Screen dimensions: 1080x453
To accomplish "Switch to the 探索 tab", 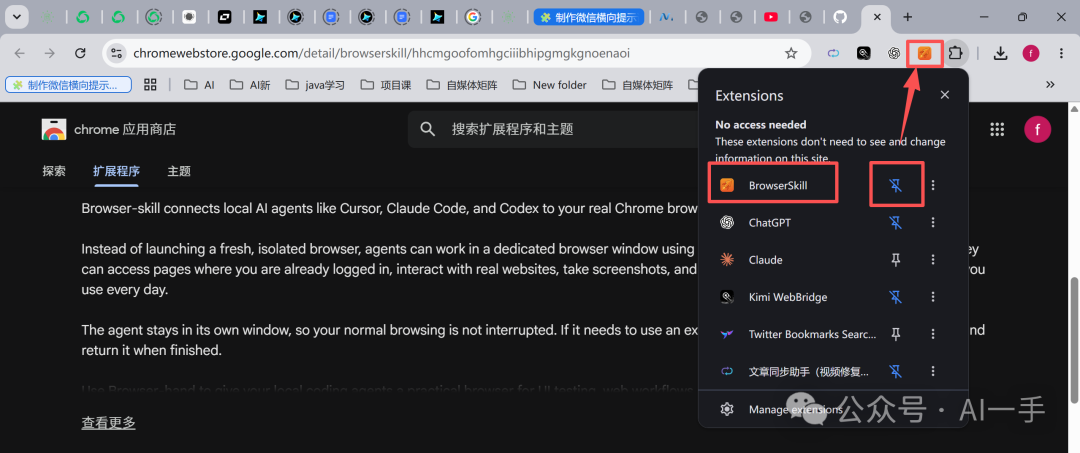I will pos(54,171).
